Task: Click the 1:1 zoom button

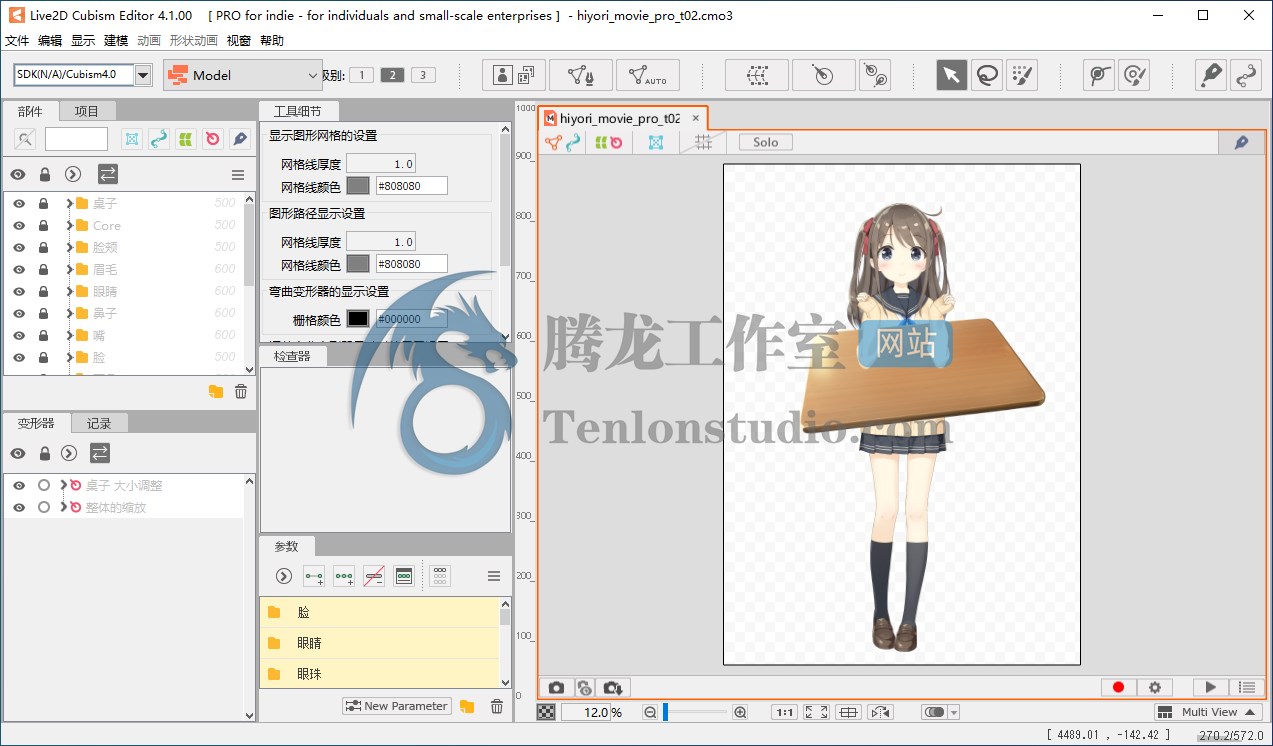Action: tap(785, 713)
